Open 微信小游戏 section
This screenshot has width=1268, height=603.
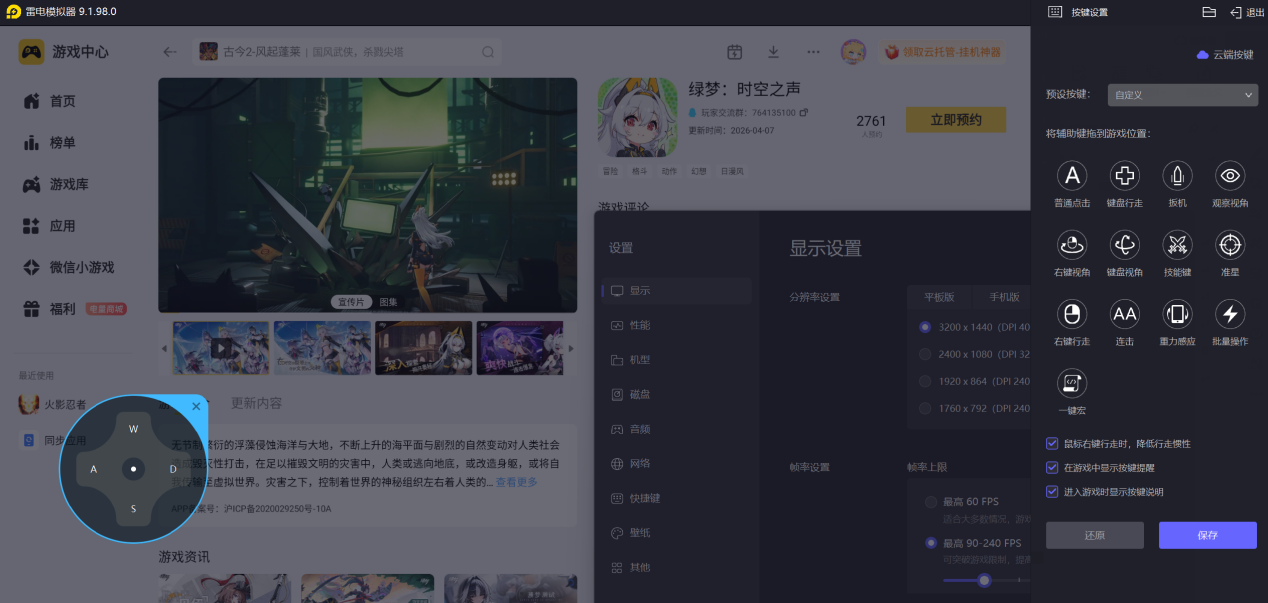(x=70, y=267)
